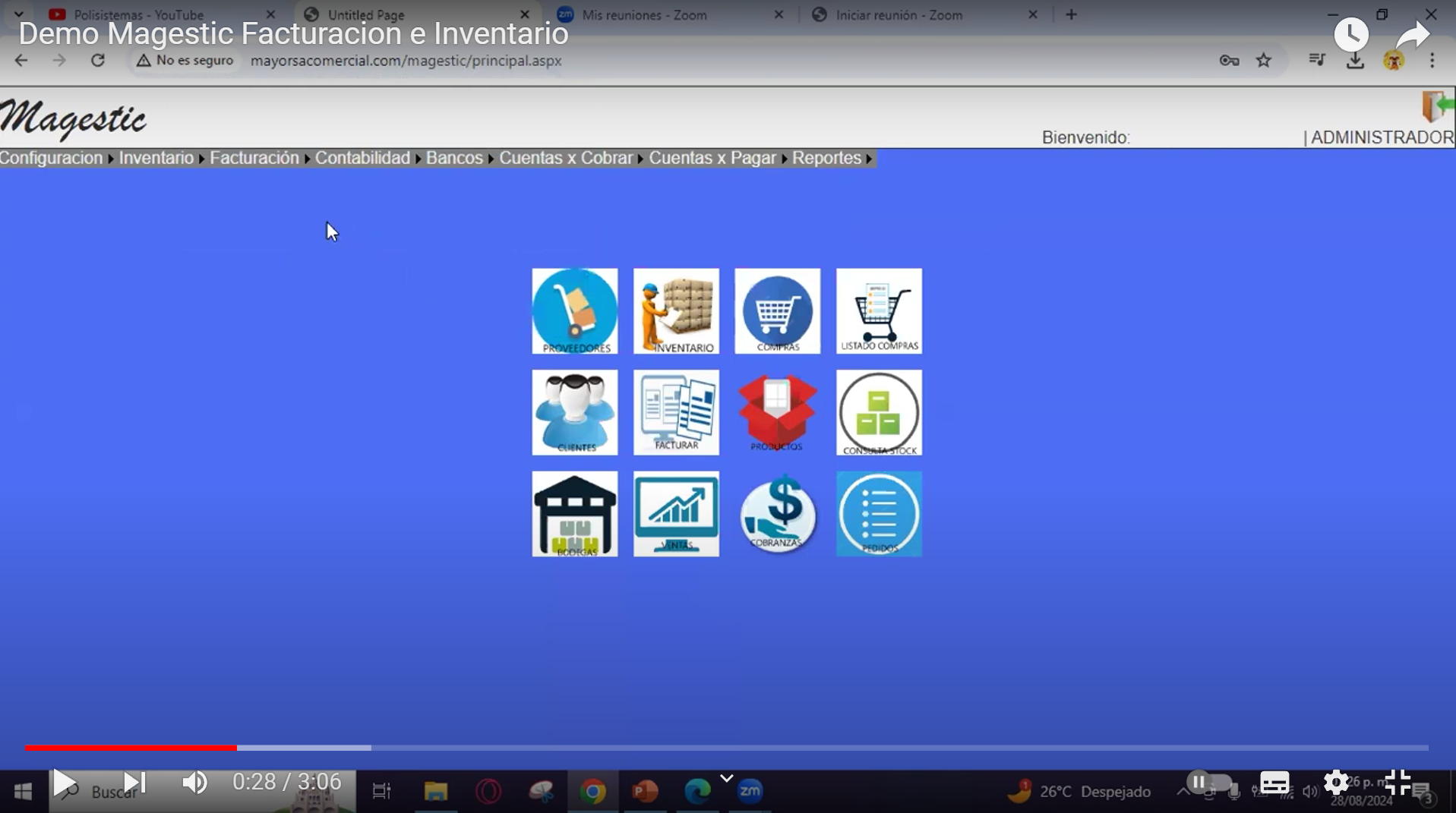Open the Pedidos list icon
The image size is (1456, 813).
point(879,514)
